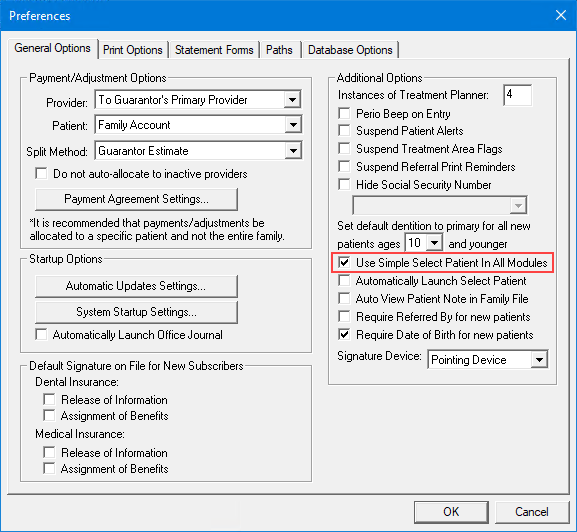Image resolution: width=577 pixels, height=532 pixels.
Task: Uncheck Require Date of Birth for new patients
Action: (x=344, y=334)
